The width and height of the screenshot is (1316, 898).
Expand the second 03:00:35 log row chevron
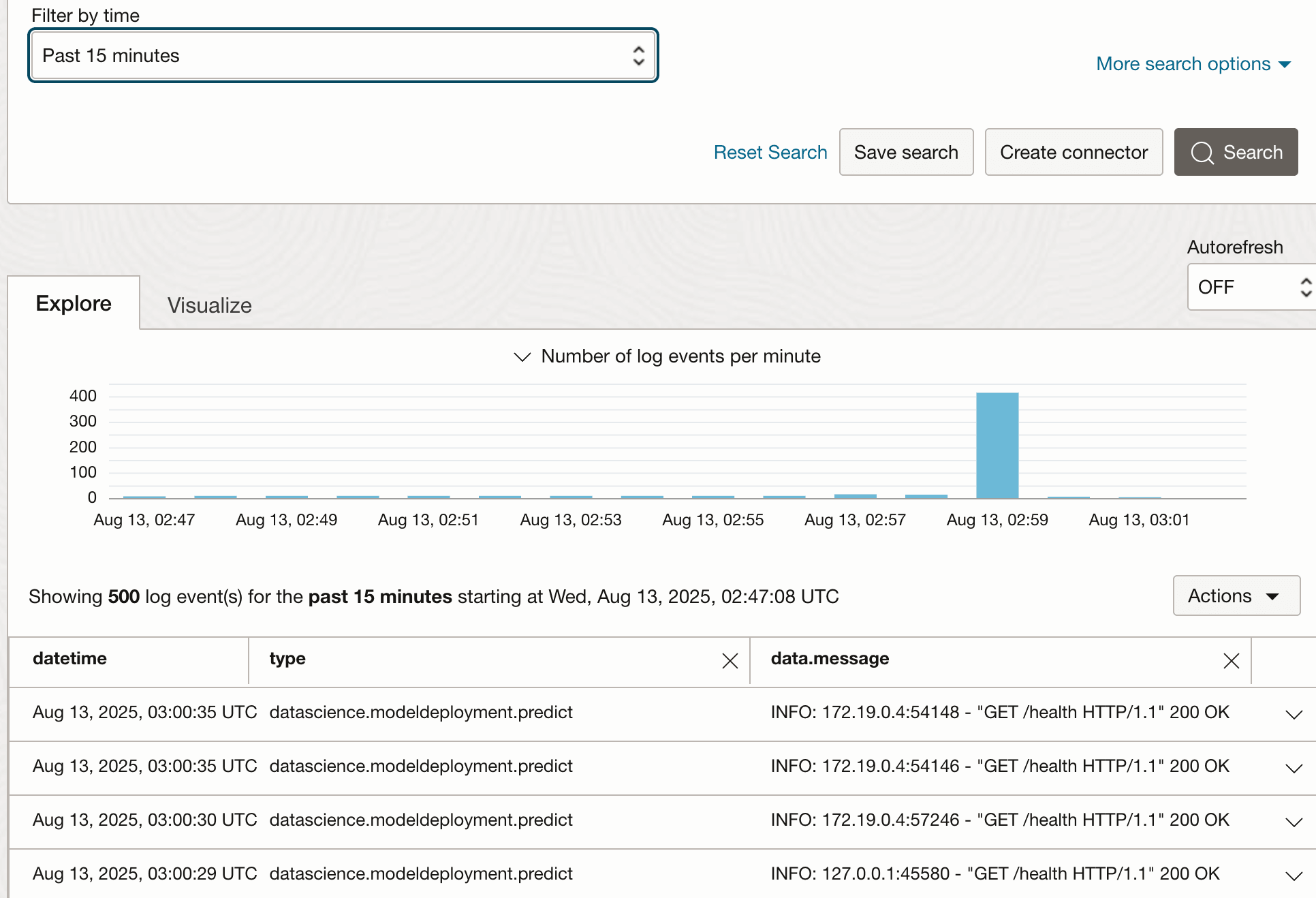click(x=1294, y=768)
